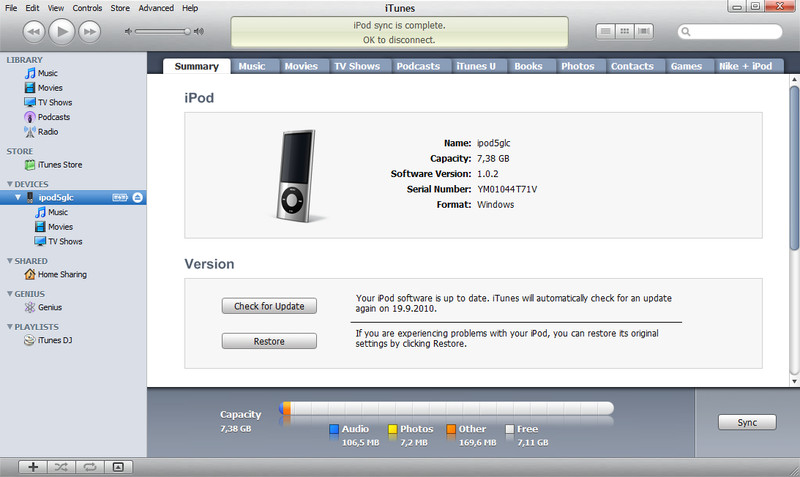Collapse the Playlists section
This screenshot has height=477, width=800.
(10, 327)
